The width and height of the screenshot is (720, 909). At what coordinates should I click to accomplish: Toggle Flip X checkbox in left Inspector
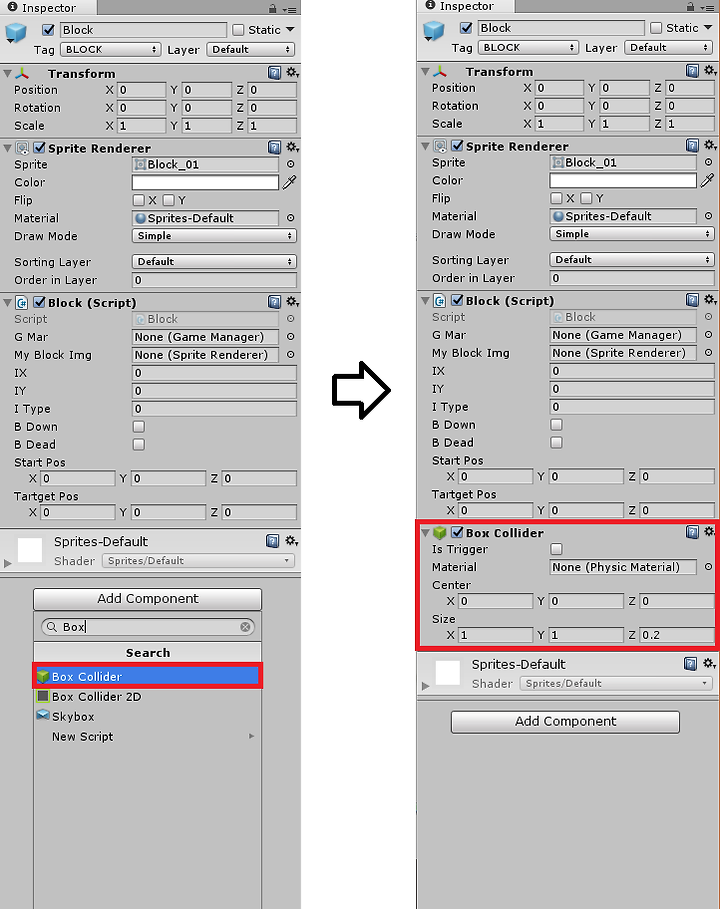(x=139, y=200)
